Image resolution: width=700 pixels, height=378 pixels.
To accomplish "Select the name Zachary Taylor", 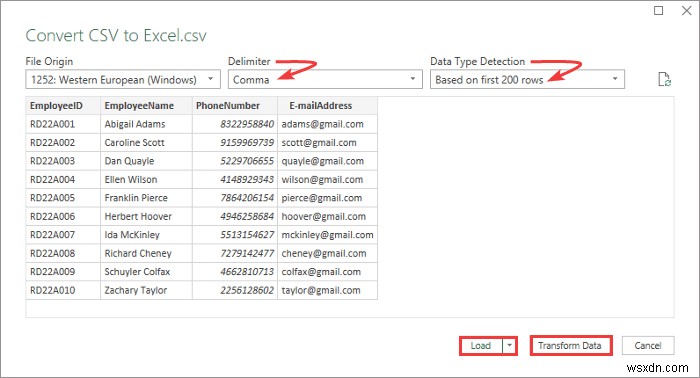I will point(136,290).
